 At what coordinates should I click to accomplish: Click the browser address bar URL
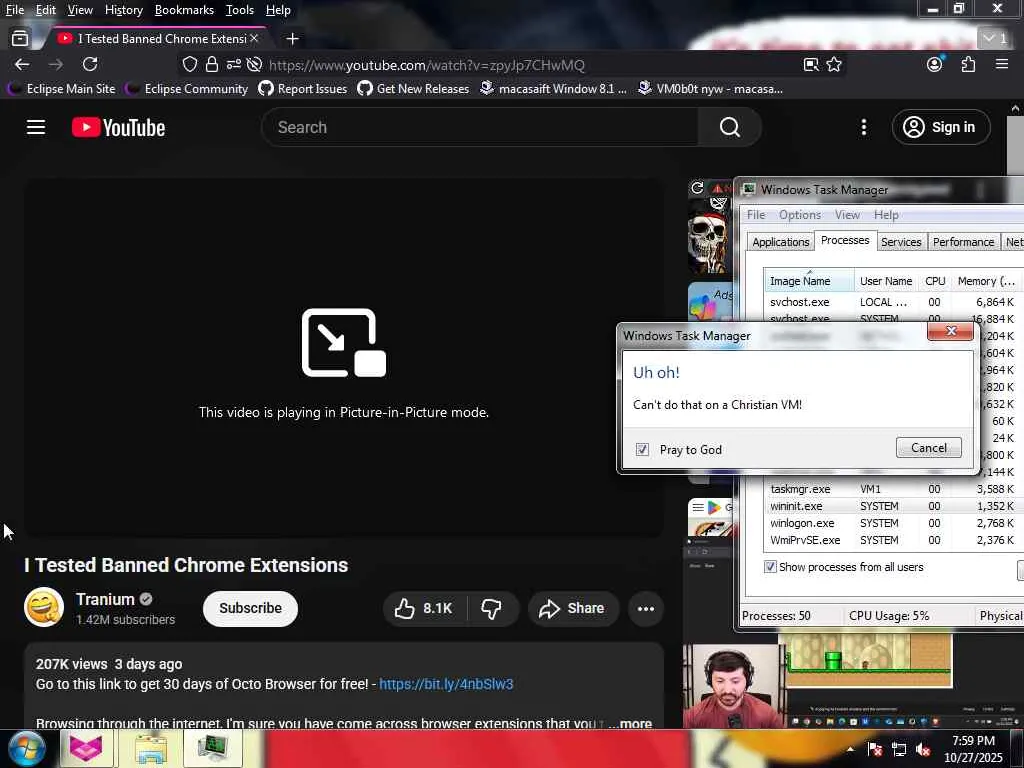[x=426, y=65]
